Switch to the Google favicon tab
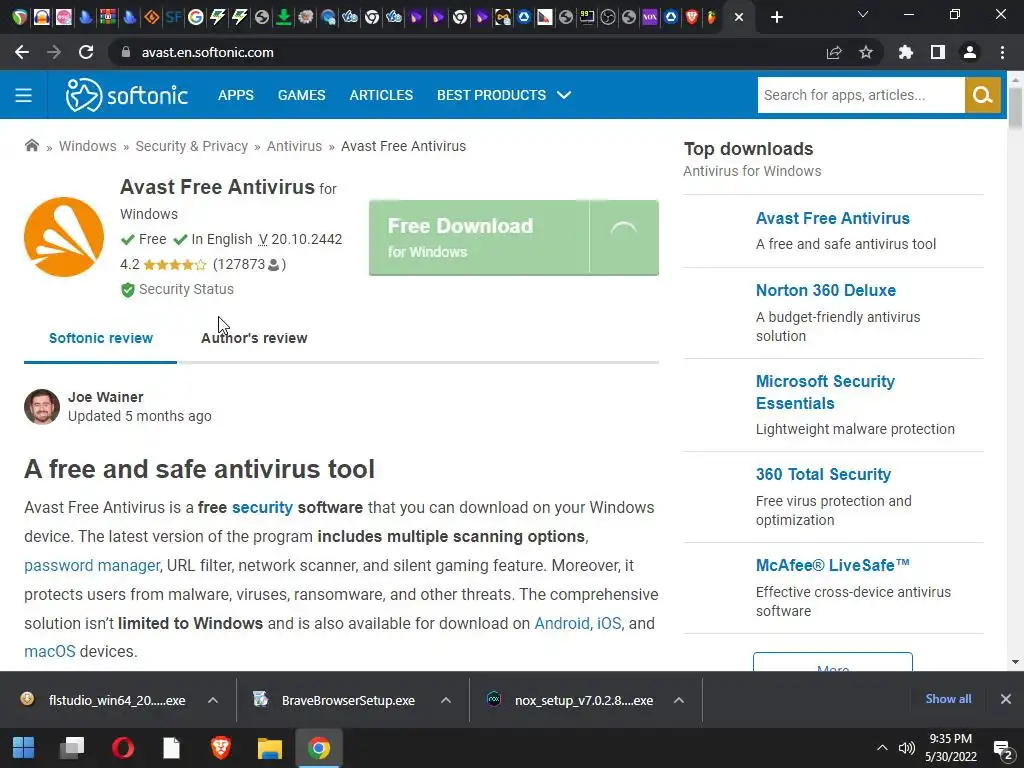1024x768 pixels. click(195, 17)
